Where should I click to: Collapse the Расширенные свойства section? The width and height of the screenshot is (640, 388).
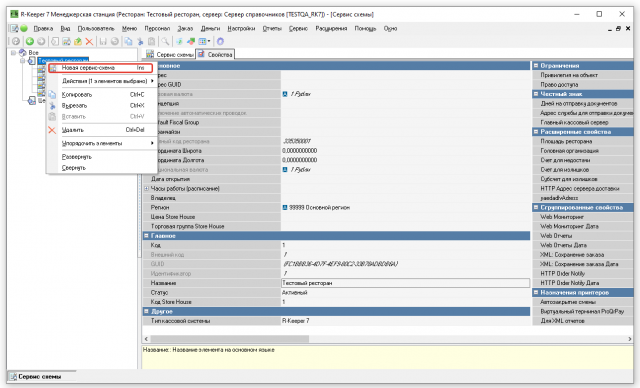[536, 132]
